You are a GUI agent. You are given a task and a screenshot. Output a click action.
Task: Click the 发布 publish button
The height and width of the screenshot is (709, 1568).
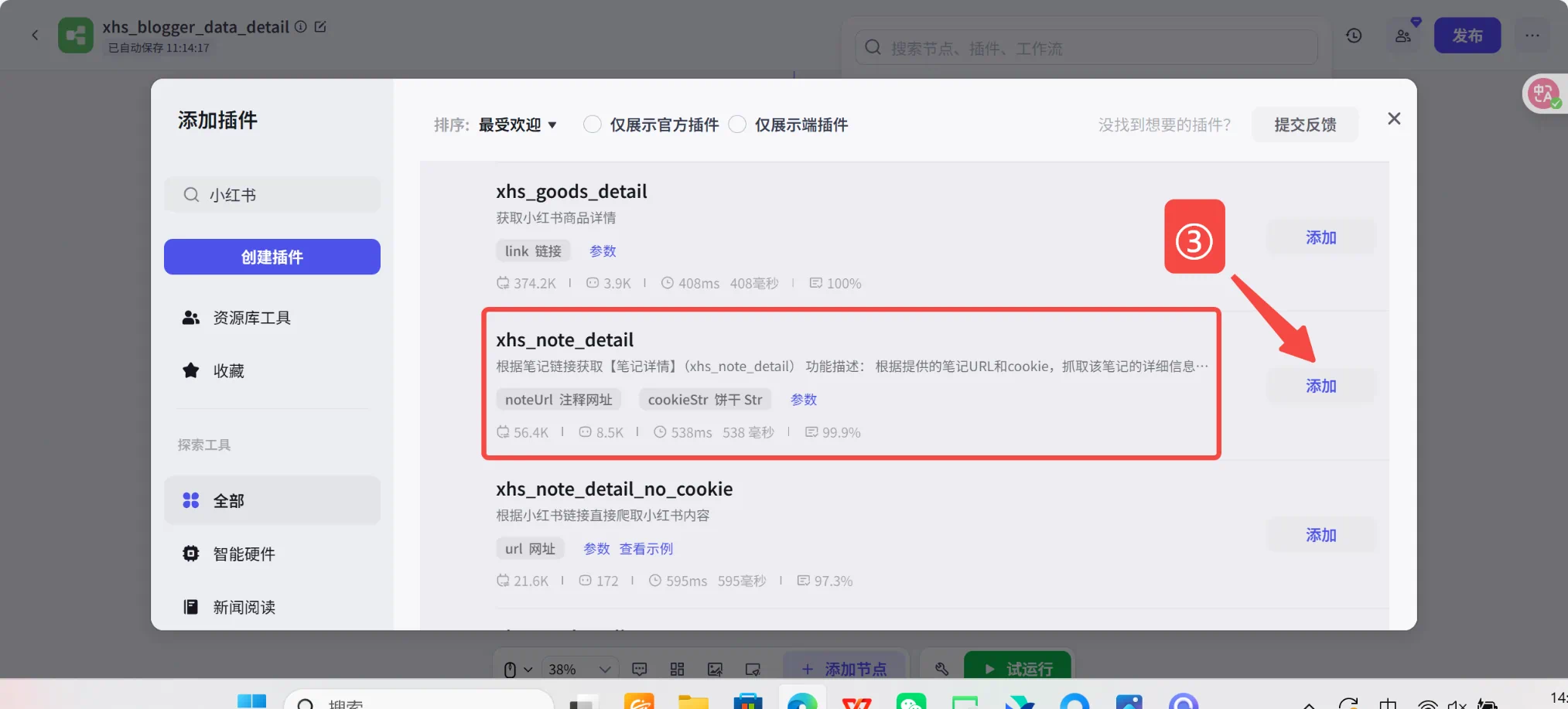click(x=1467, y=36)
